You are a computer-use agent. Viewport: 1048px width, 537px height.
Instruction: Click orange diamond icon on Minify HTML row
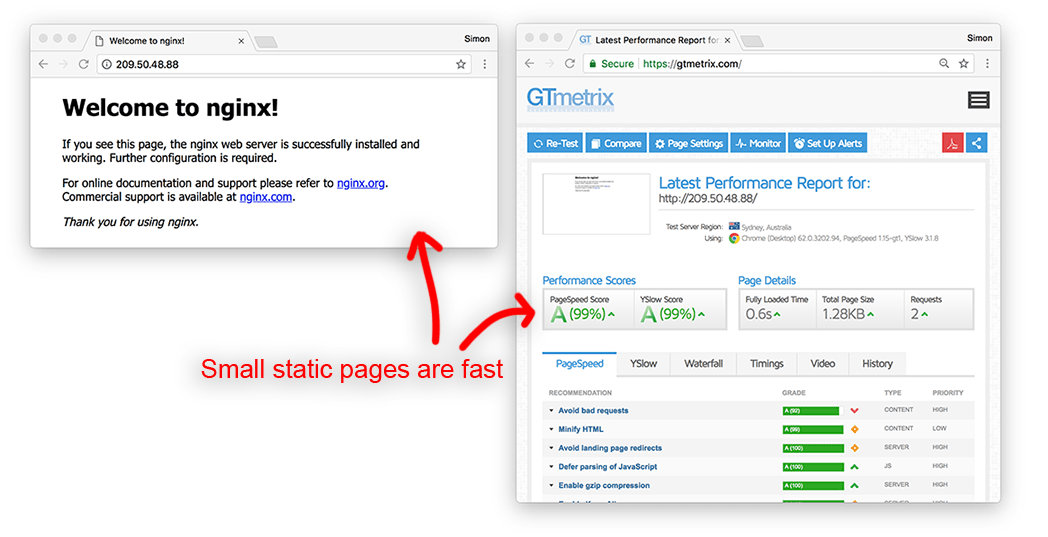coord(854,429)
